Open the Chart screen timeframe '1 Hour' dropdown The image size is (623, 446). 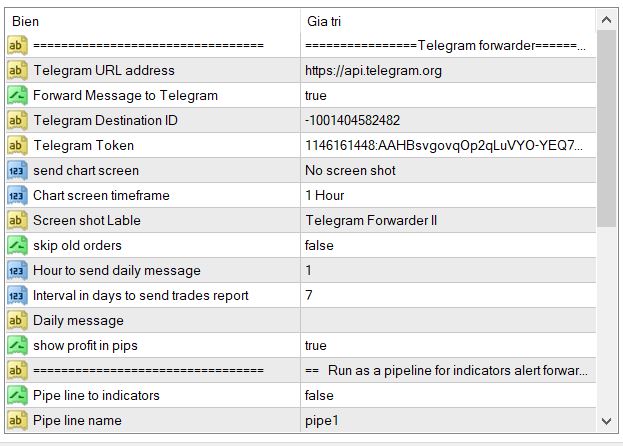(445, 196)
